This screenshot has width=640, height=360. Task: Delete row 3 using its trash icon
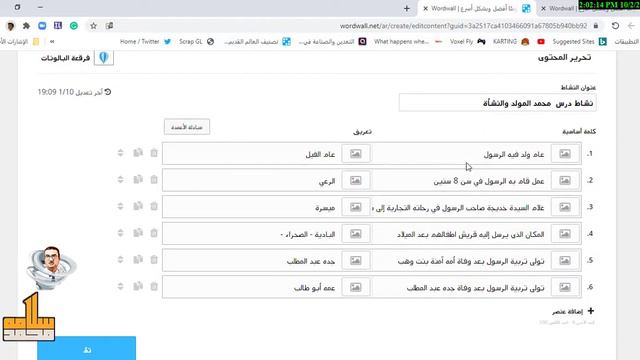(154, 206)
